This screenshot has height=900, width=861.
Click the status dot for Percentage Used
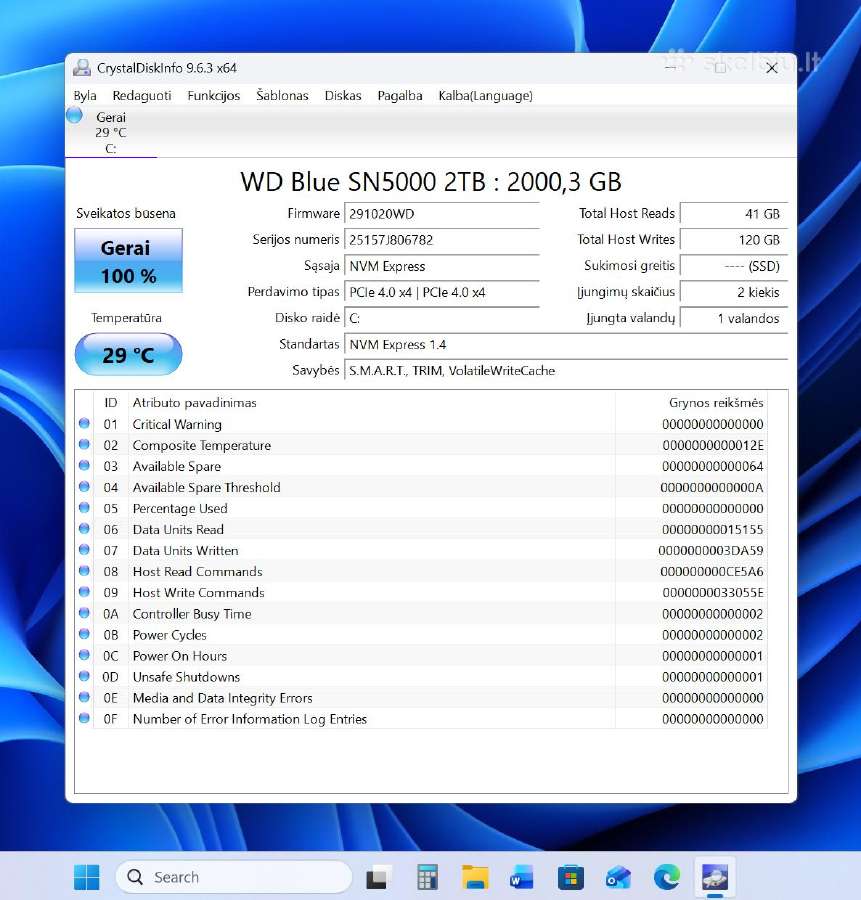tap(84, 508)
